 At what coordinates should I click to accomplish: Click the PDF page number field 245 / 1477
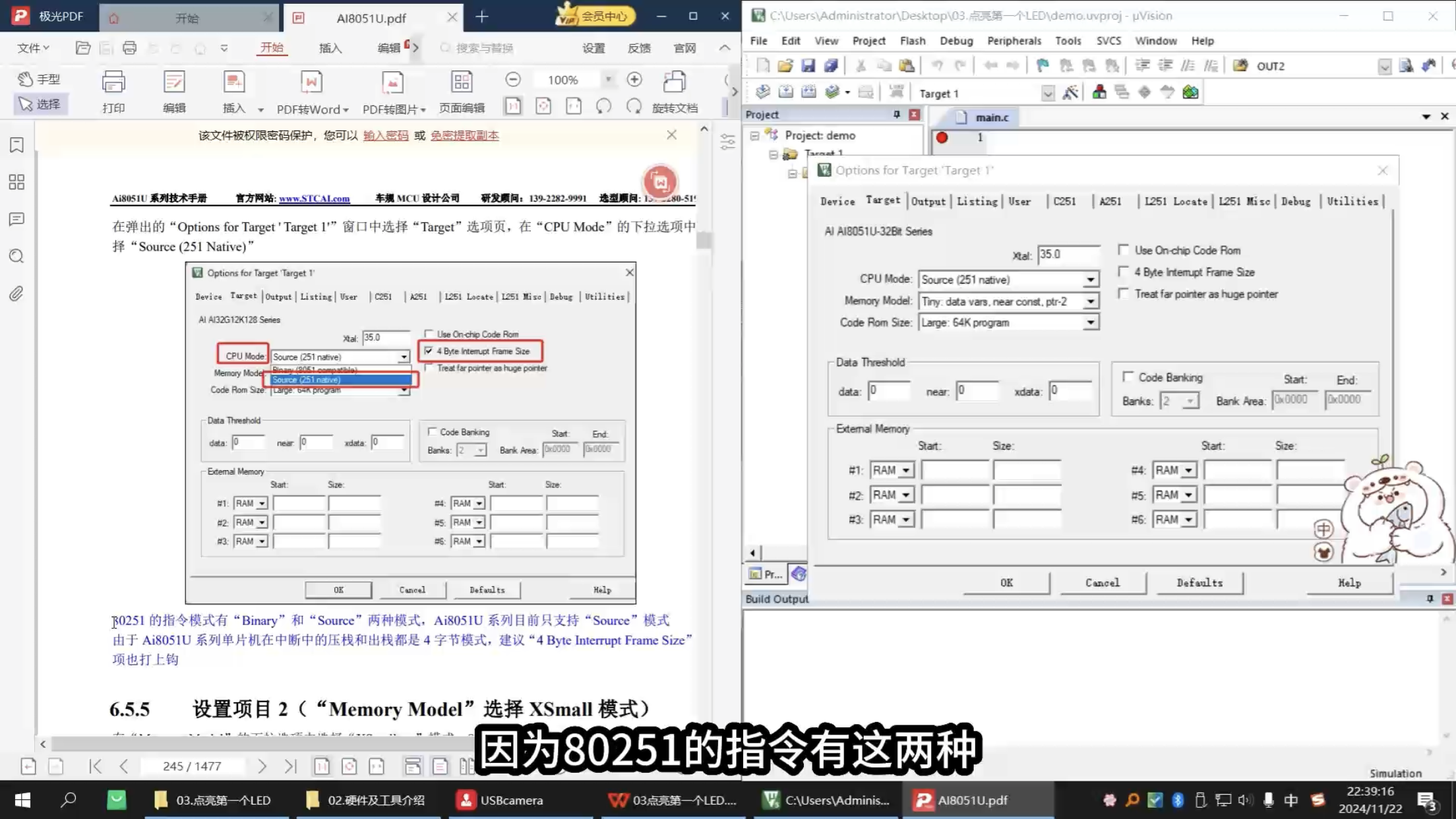click(x=192, y=766)
